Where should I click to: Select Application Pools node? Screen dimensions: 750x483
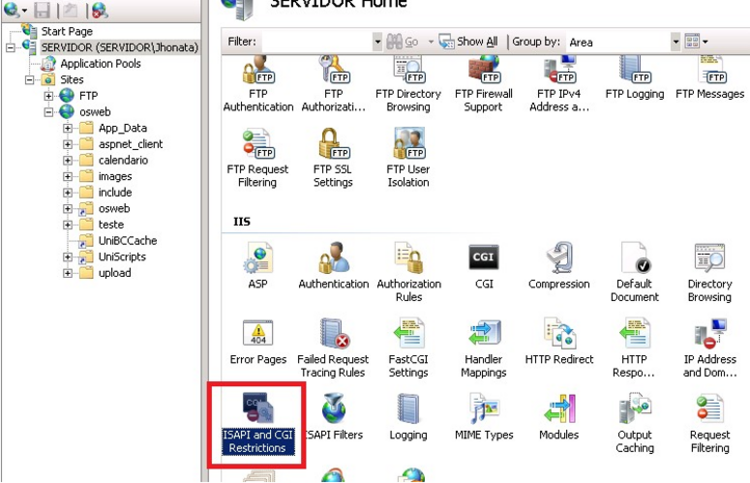coord(100,64)
